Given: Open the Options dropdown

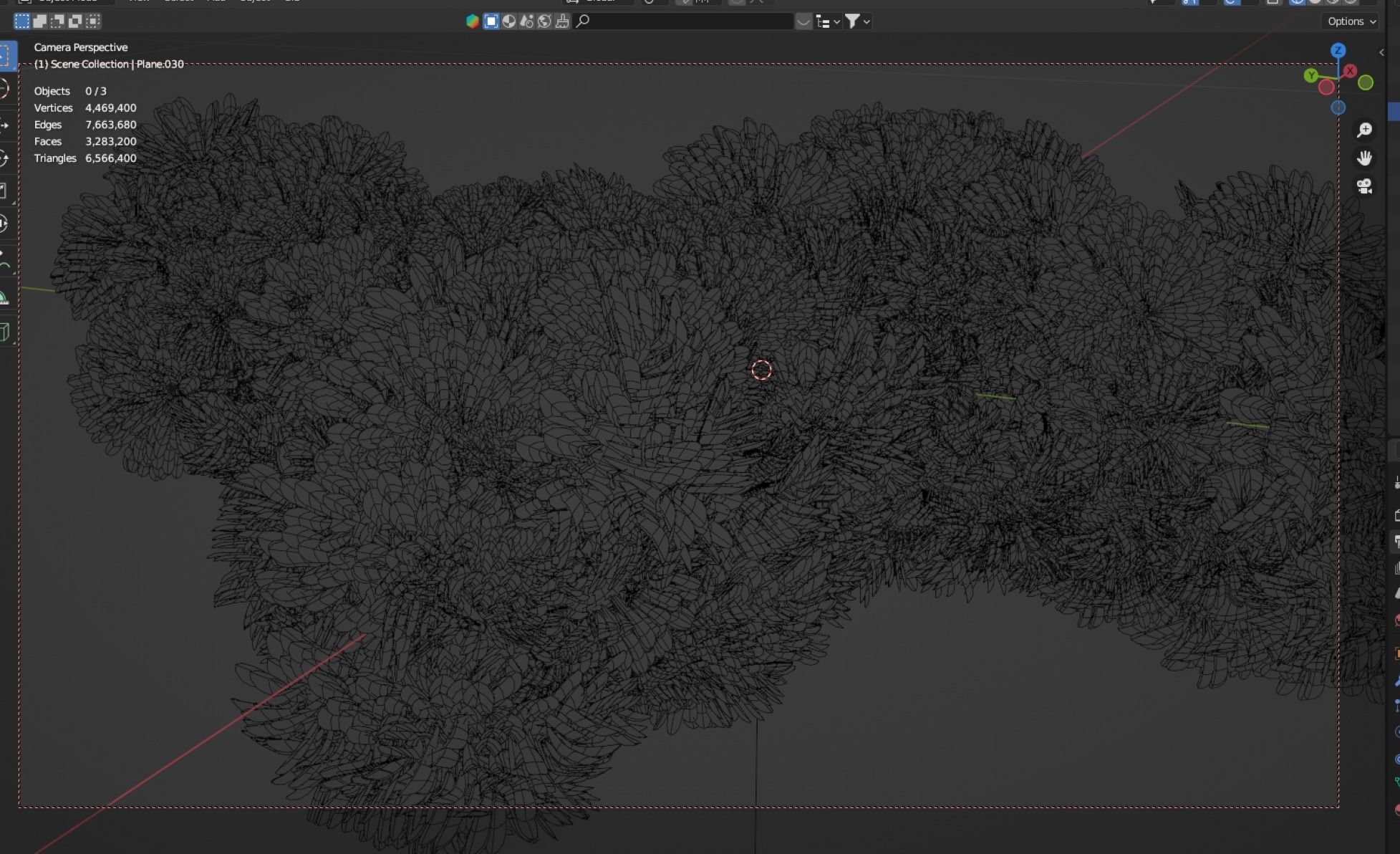Looking at the screenshot, I should 1351,21.
